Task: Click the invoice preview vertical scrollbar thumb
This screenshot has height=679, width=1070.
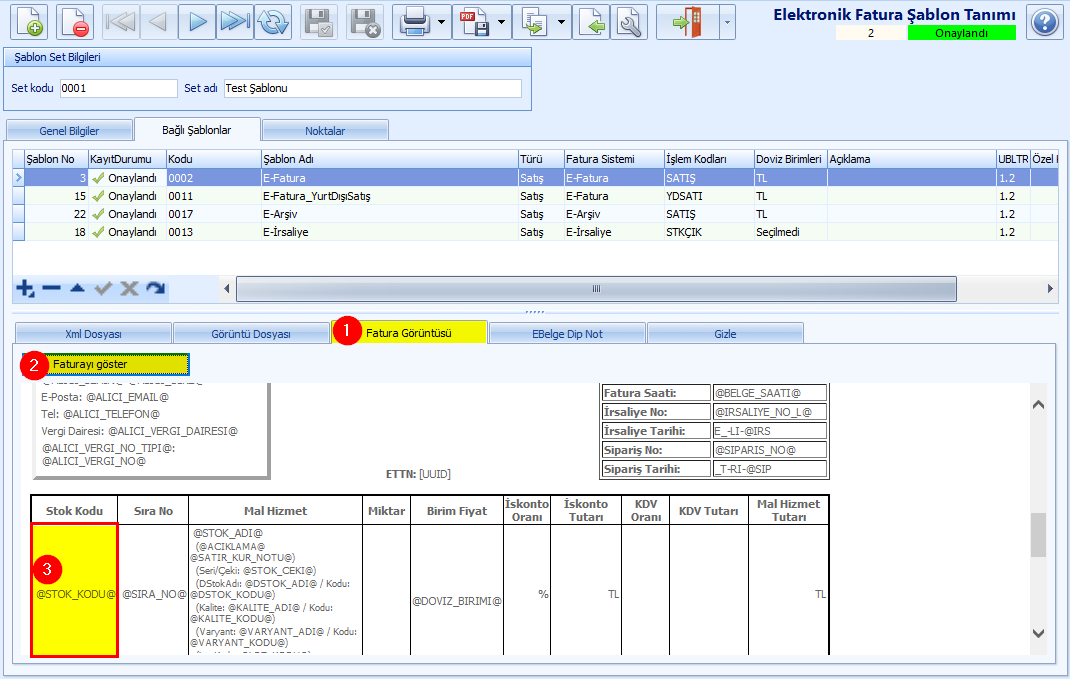Action: (1039, 535)
